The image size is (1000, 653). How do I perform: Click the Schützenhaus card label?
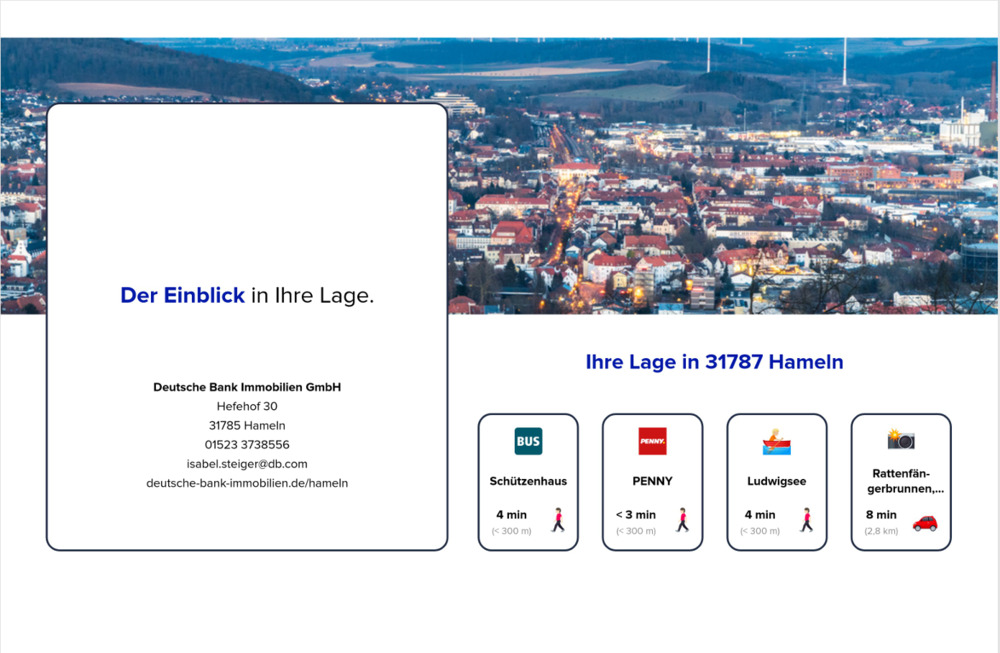click(x=528, y=481)
